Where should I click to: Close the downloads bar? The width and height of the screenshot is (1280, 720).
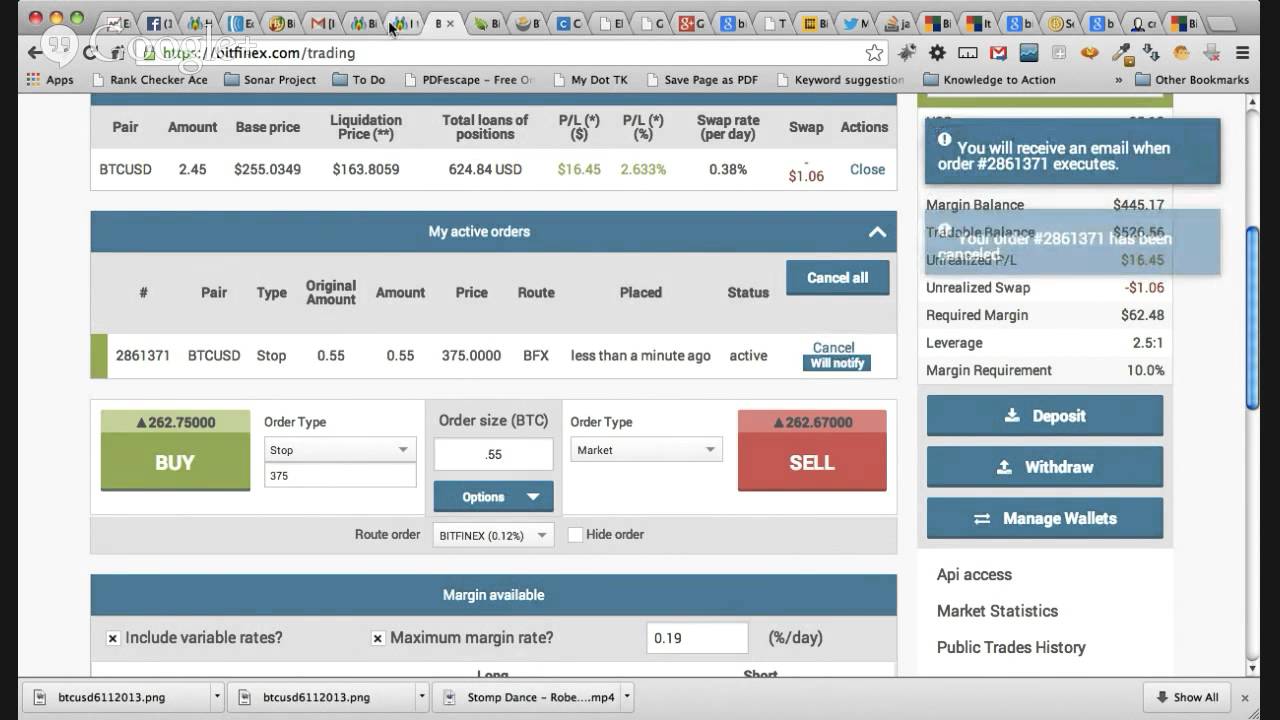tap(1245, 697)
